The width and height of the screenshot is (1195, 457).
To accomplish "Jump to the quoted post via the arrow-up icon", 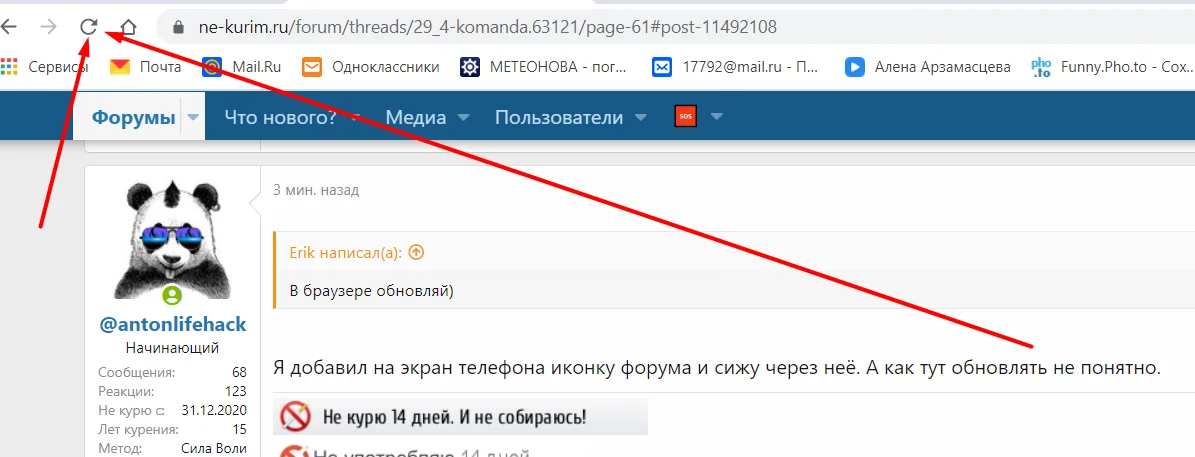I will click(x=416, y=253).
